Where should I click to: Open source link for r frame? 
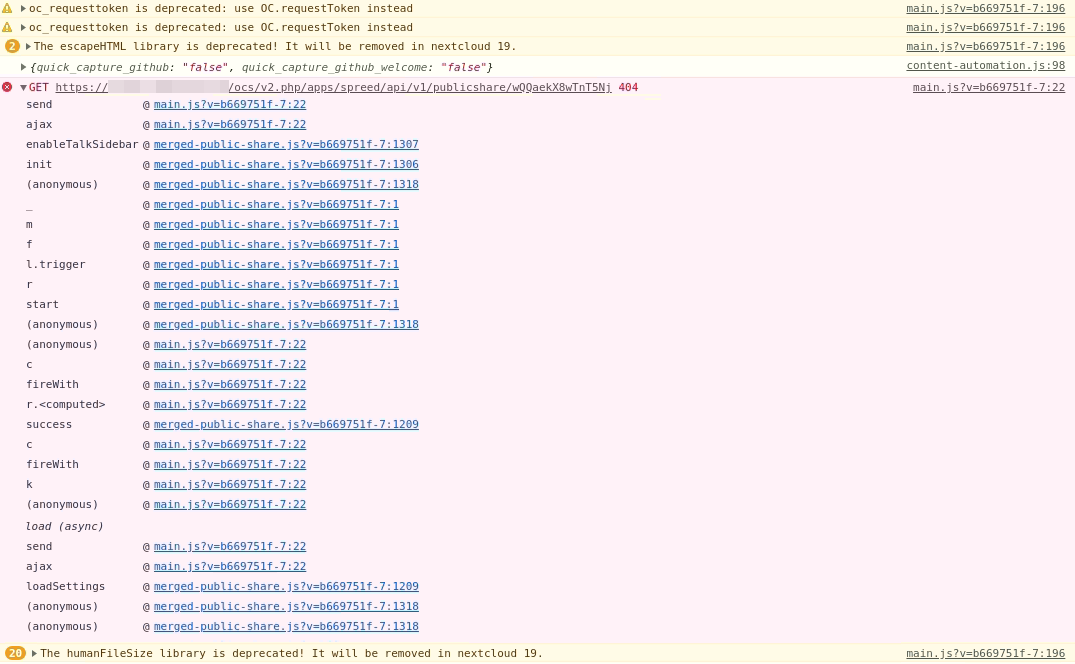(x=276, y=284)
